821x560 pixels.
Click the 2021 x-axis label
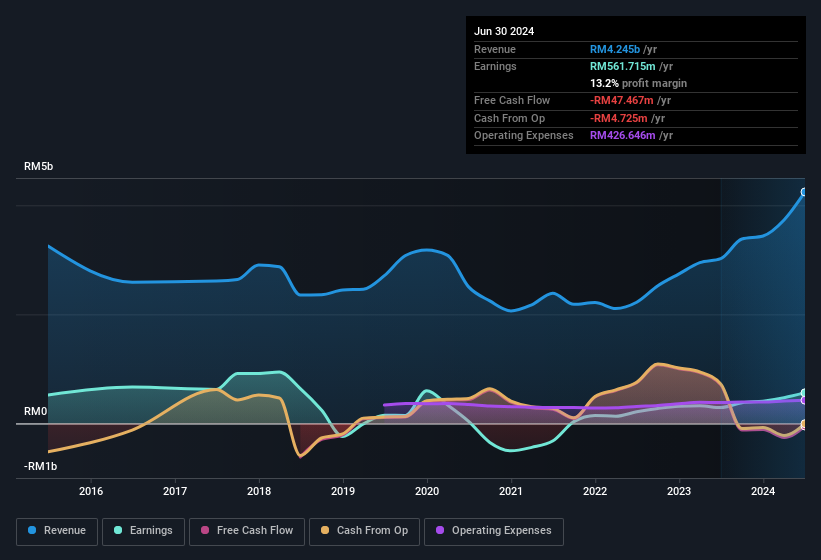pos(511,491)
